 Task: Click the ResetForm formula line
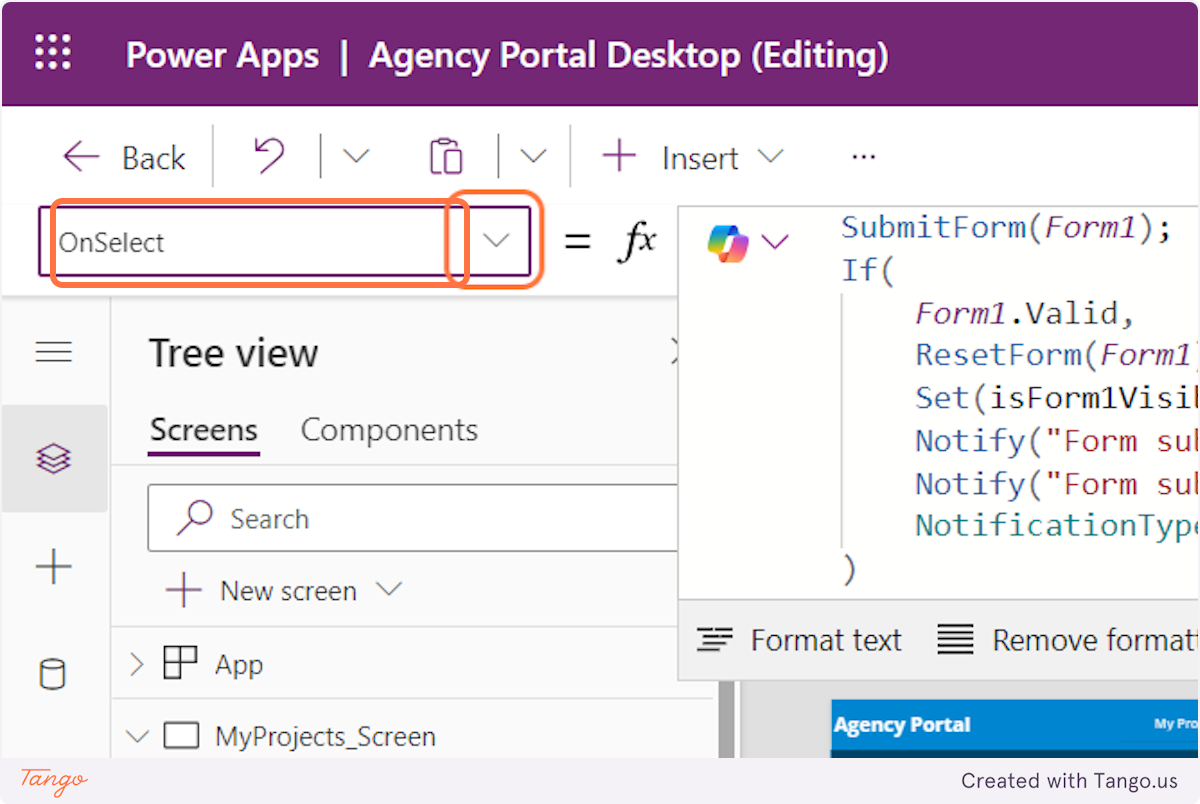coord(1056,355)
